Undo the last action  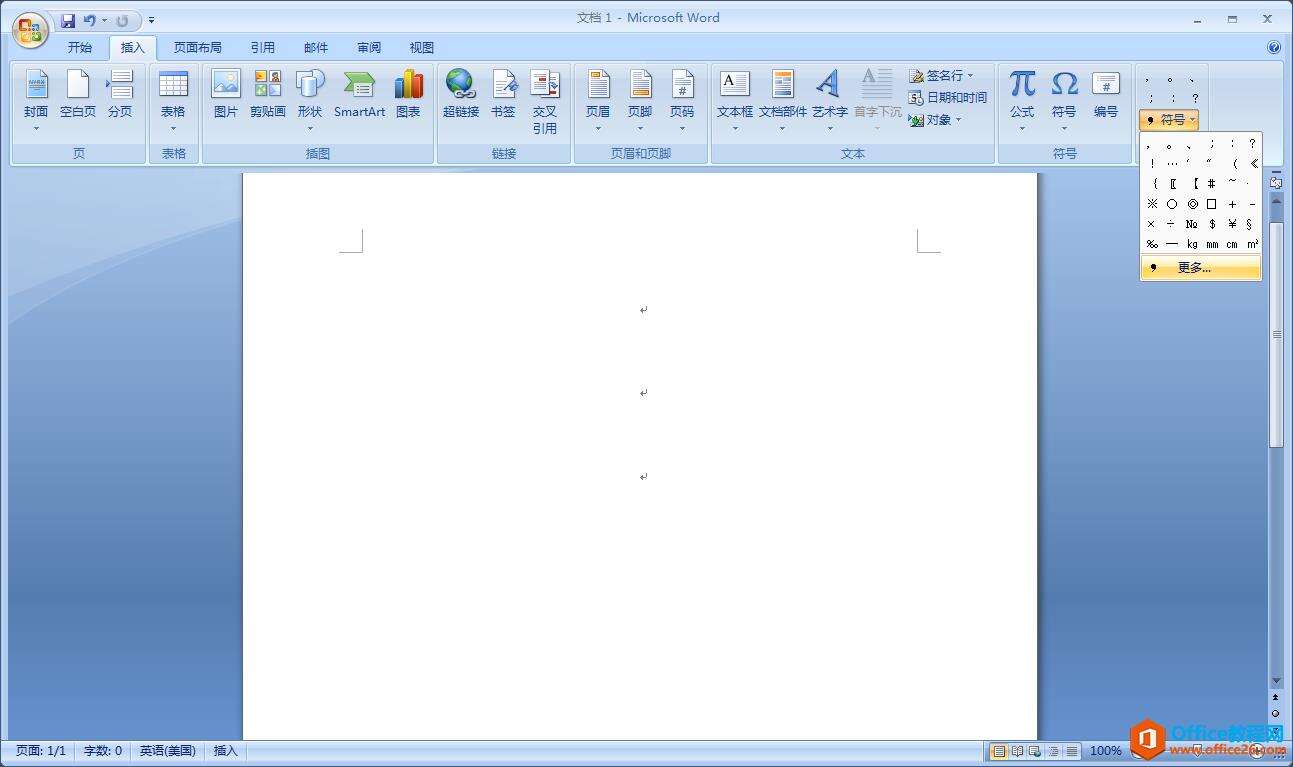(90, 20)
